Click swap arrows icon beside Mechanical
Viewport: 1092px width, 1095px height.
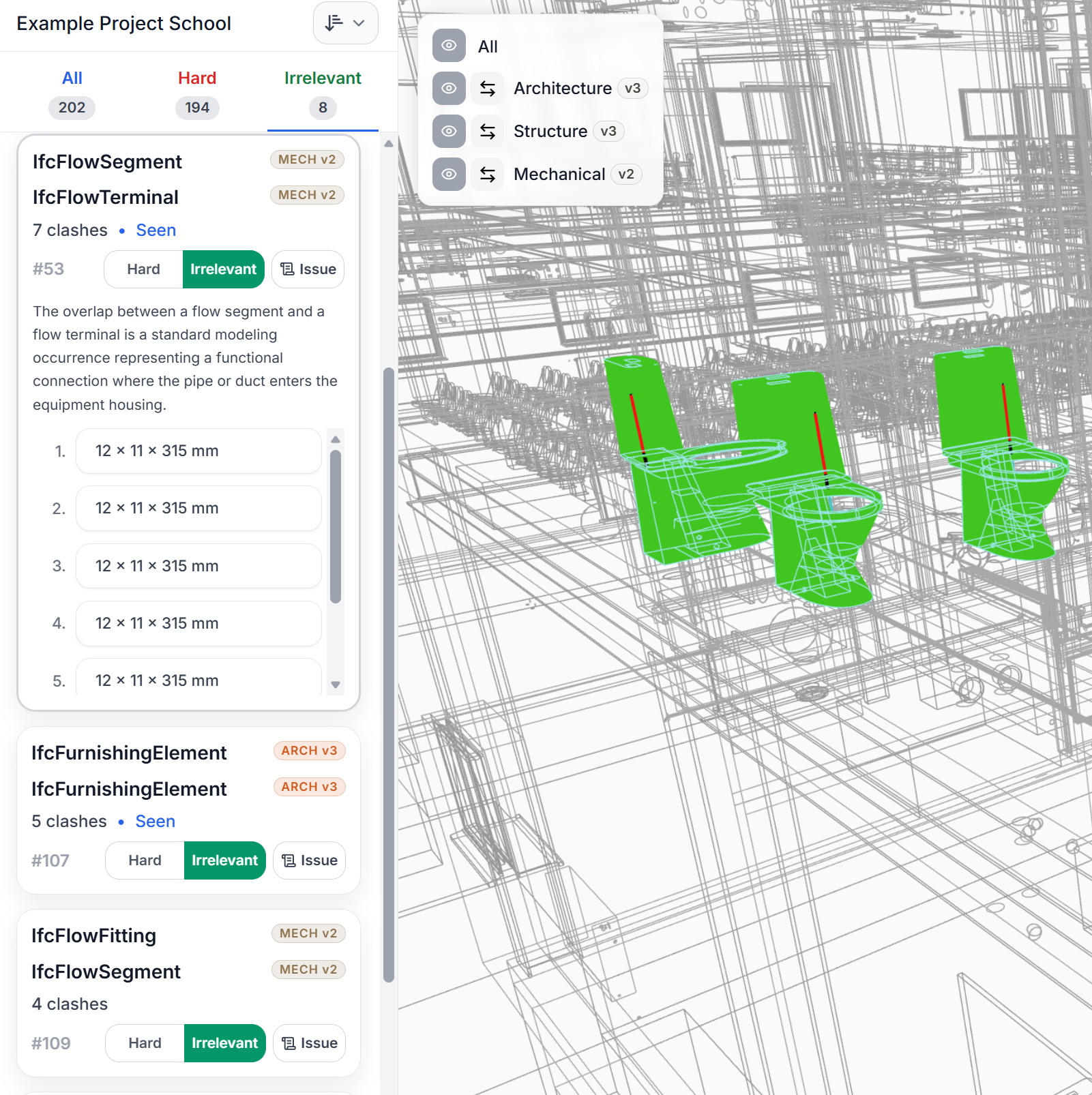click(x=488, y=175)
